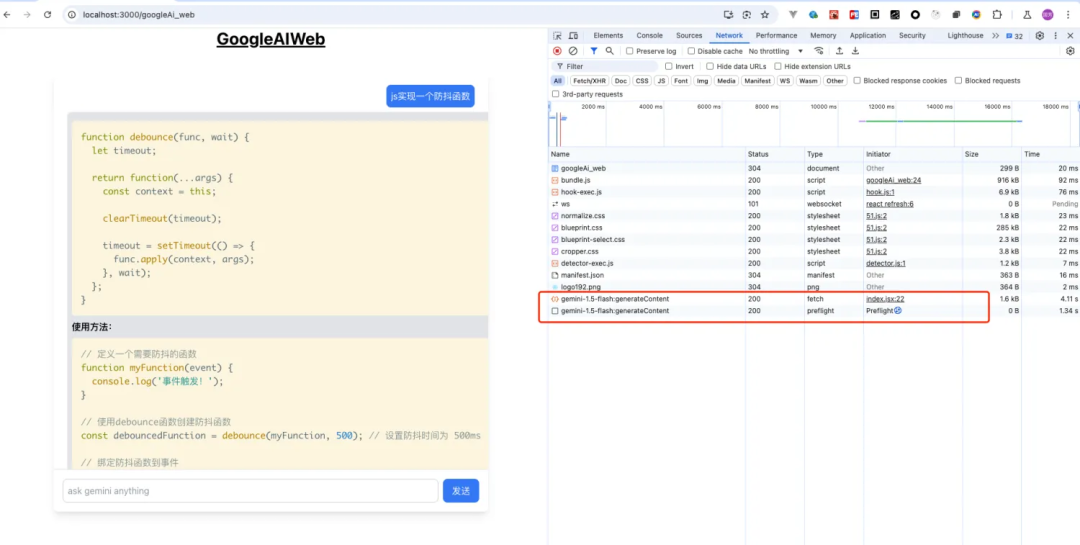Click the blue 发送 send button
This screenshot has width=1080, height=545.
click(460, 491)
